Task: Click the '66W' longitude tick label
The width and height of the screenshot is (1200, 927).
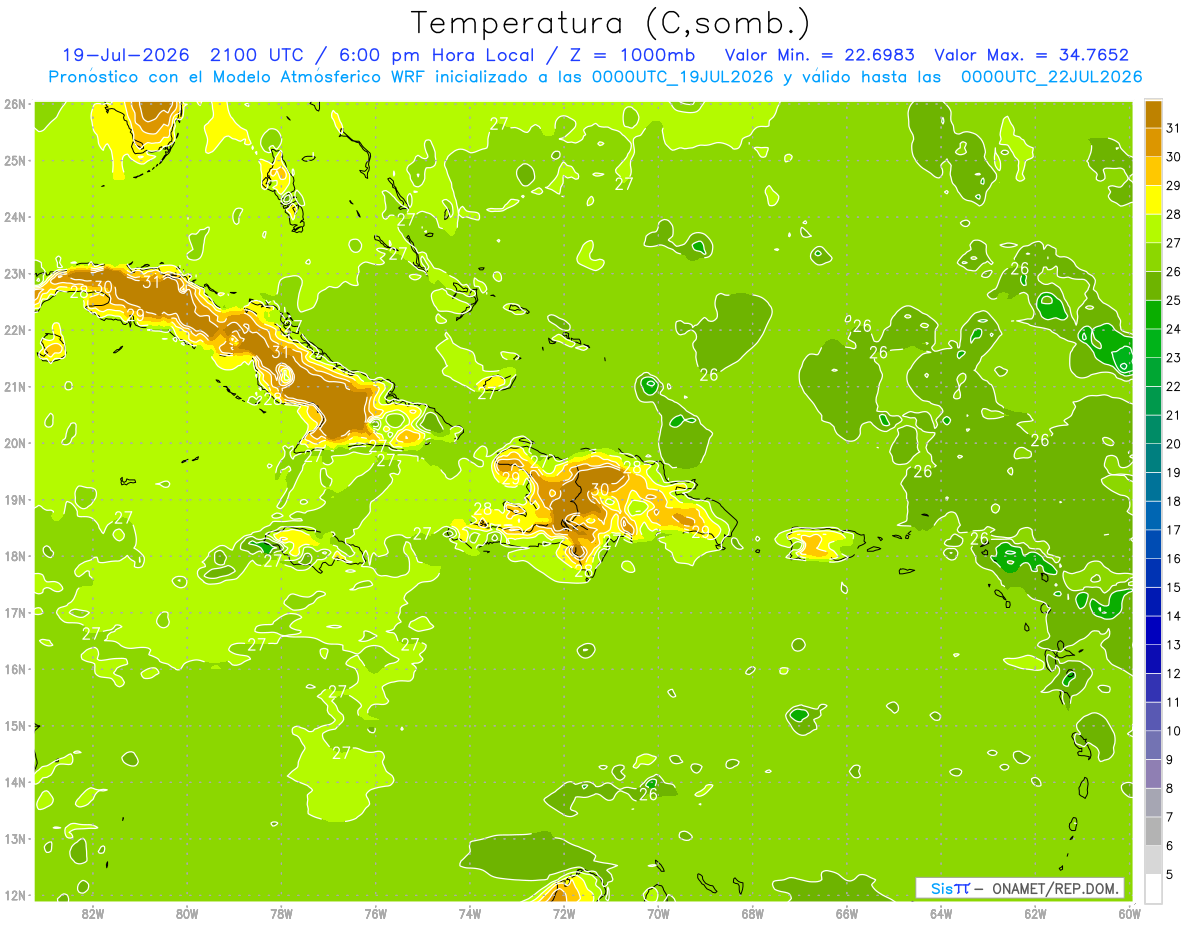Action: (847, 913)
